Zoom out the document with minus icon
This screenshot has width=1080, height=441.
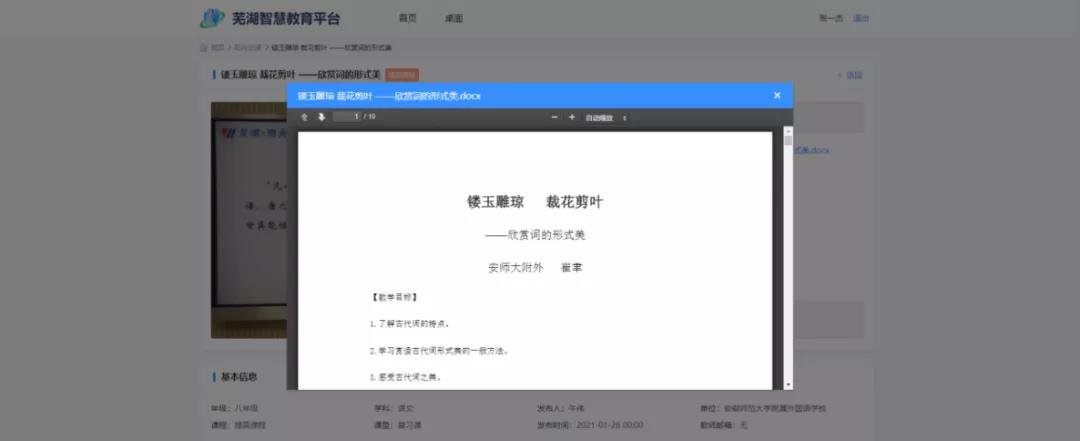coord(555,117)
